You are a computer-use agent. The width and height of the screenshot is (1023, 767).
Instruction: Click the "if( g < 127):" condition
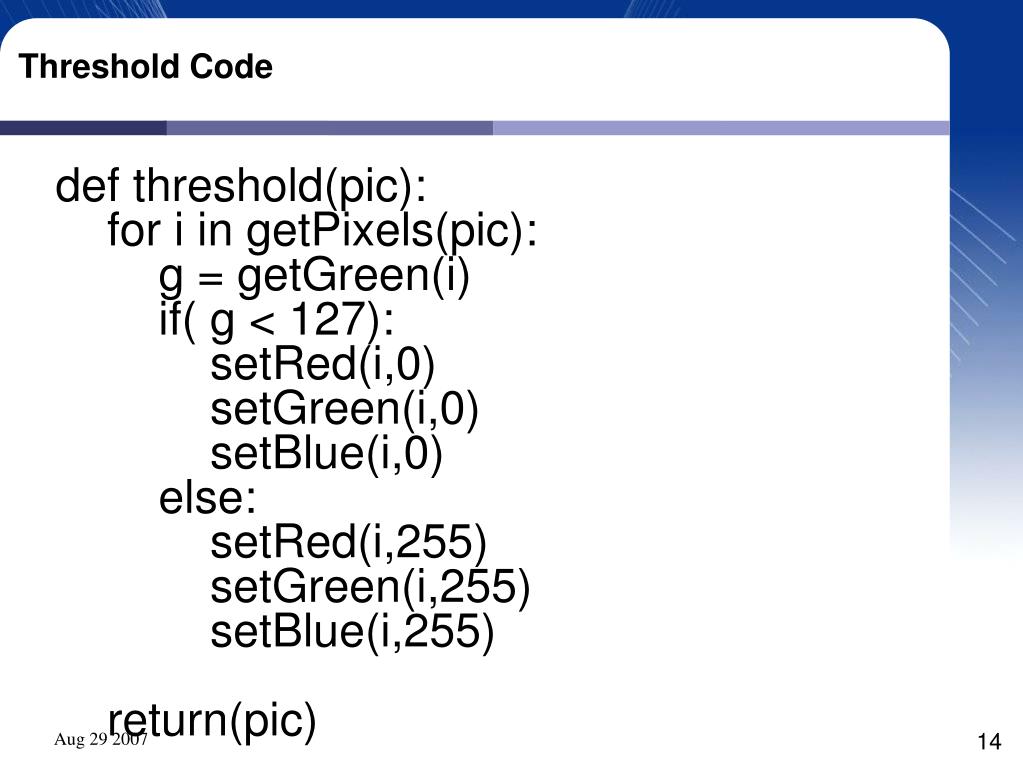pyautogui.click(x=277, y=321)
